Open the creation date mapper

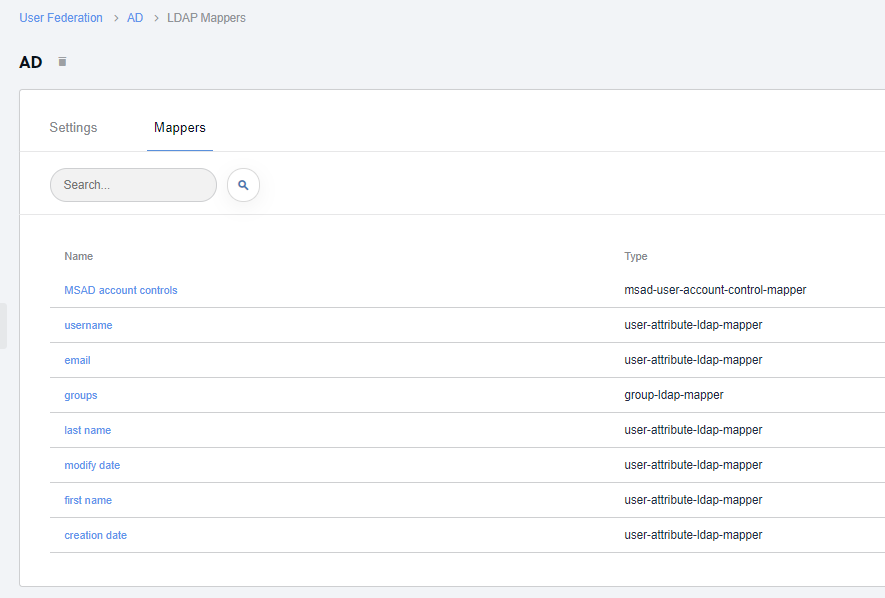pos(95,535)
